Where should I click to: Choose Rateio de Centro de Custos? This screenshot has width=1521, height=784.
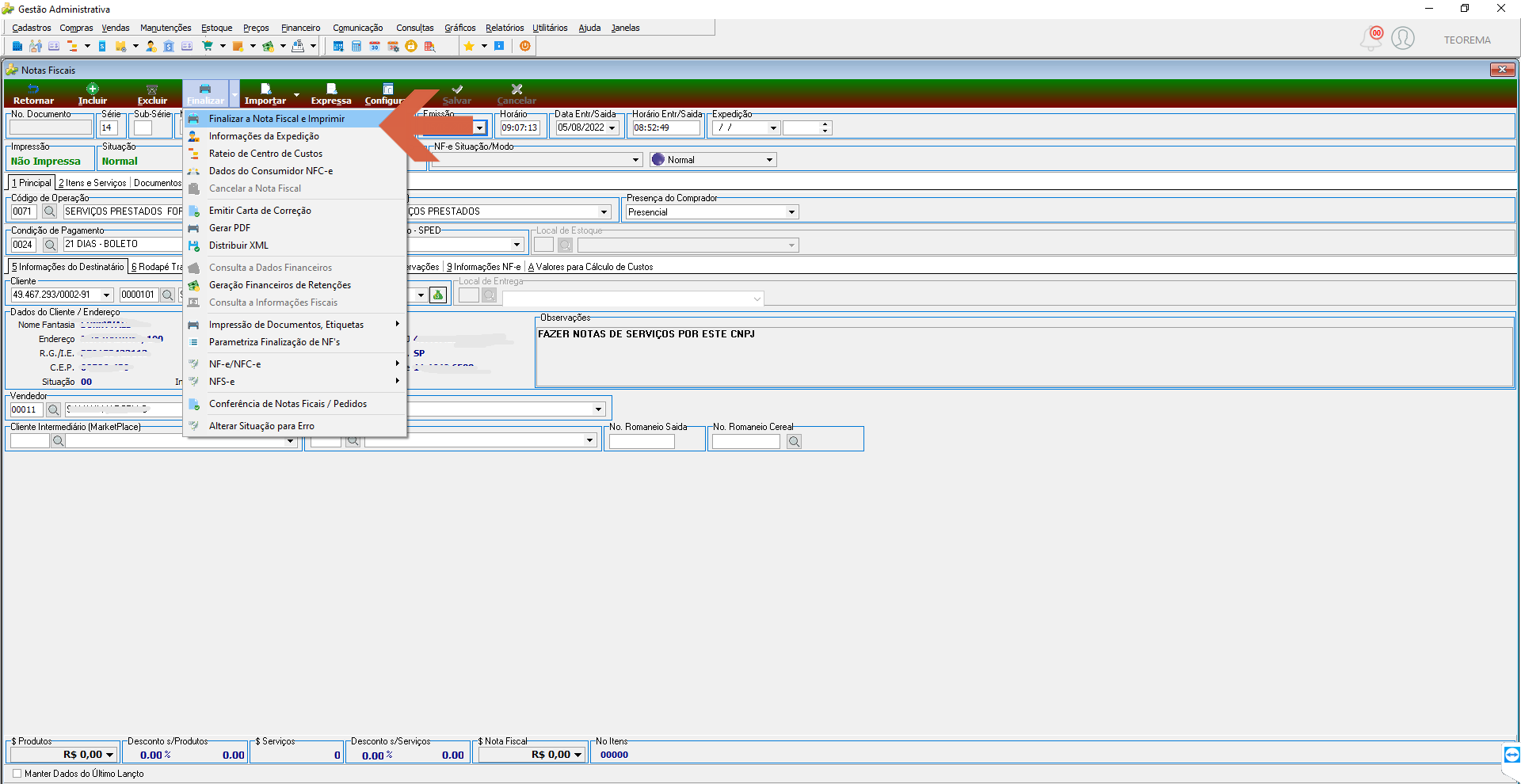coord(295,154)
